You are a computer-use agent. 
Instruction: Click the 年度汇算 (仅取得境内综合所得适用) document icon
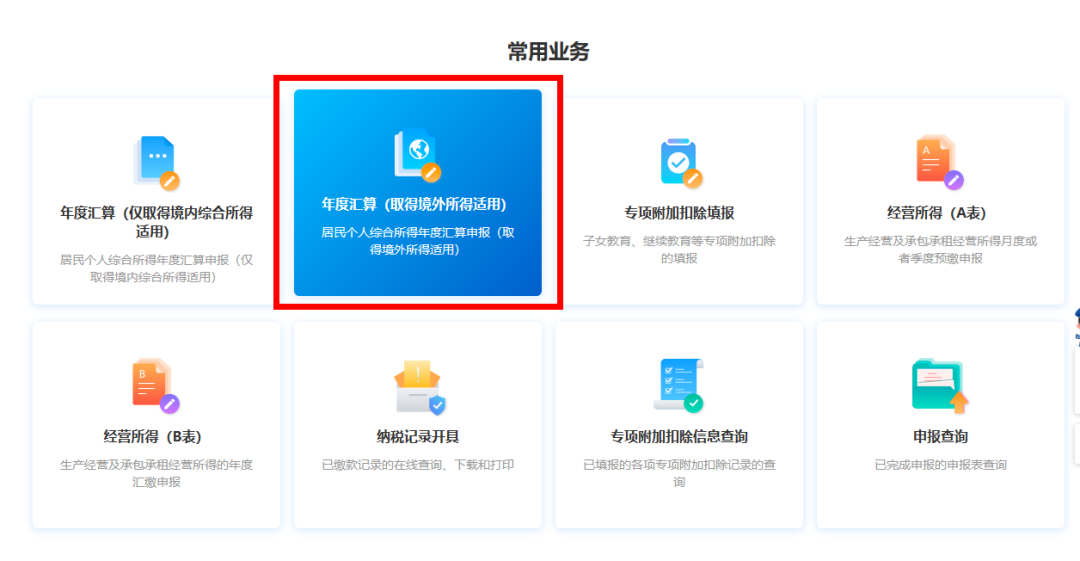156,163
